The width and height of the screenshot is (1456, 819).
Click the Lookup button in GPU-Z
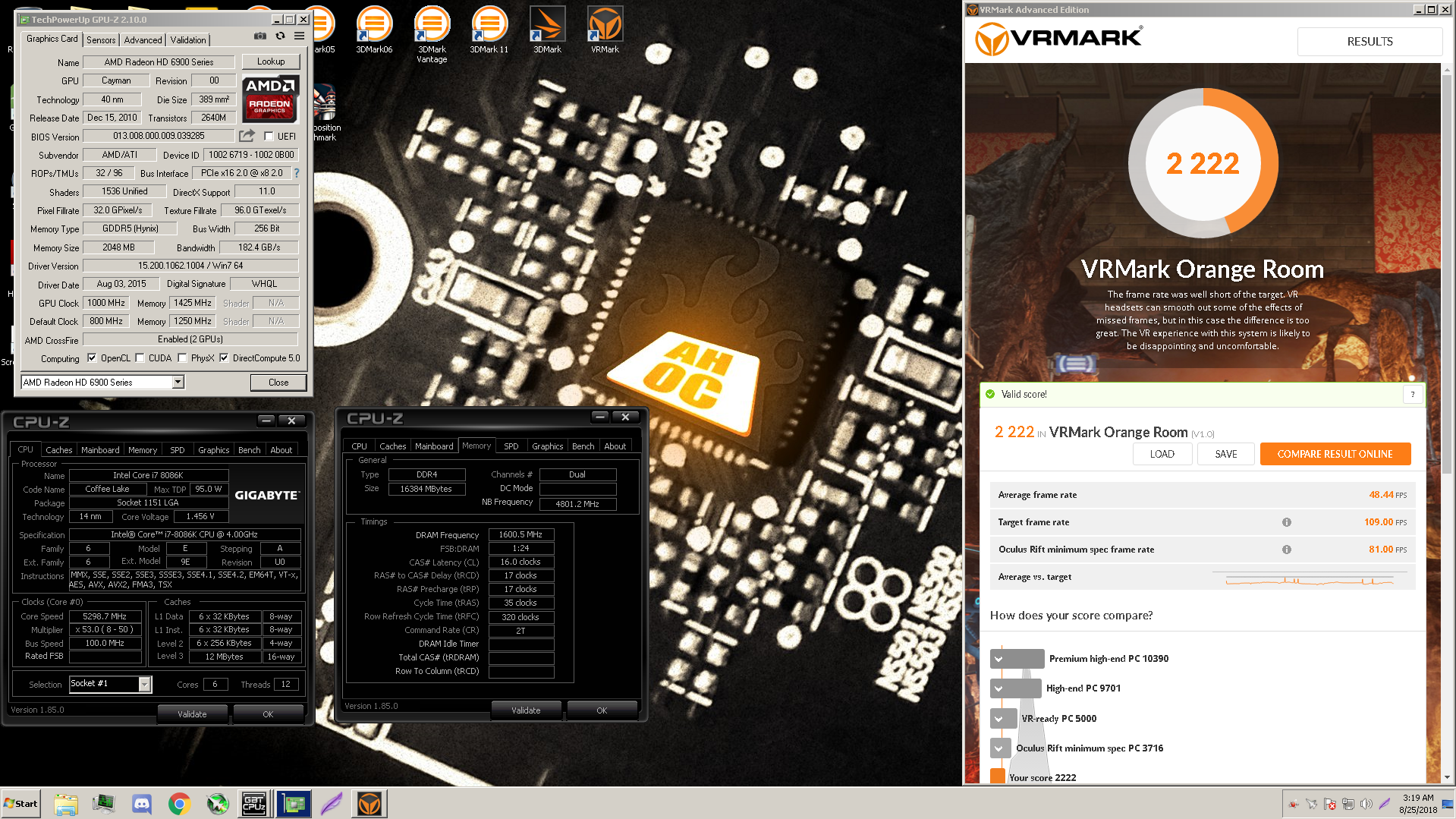pos(271,61)
